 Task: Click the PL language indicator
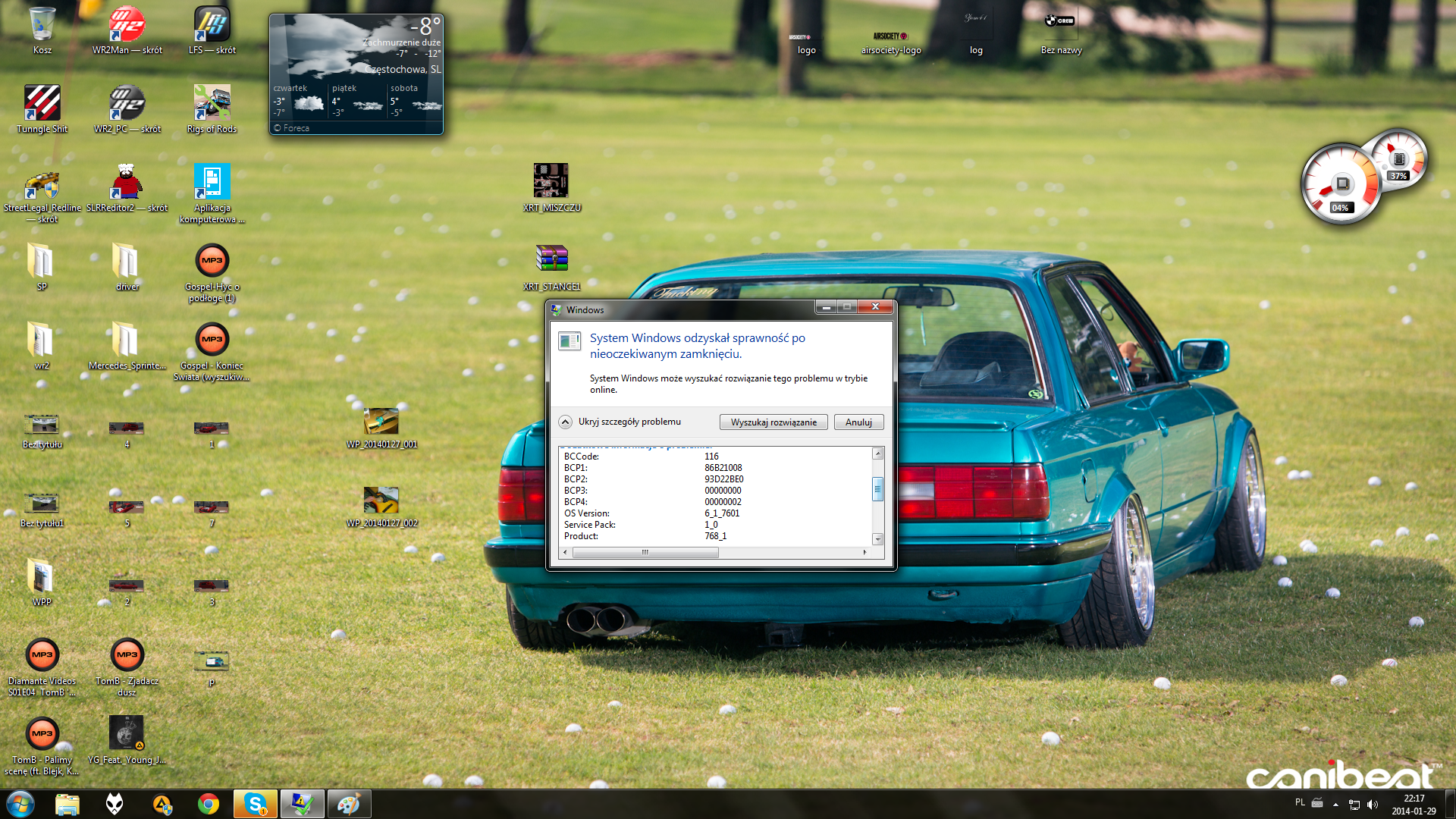[x=1300, y=802]
